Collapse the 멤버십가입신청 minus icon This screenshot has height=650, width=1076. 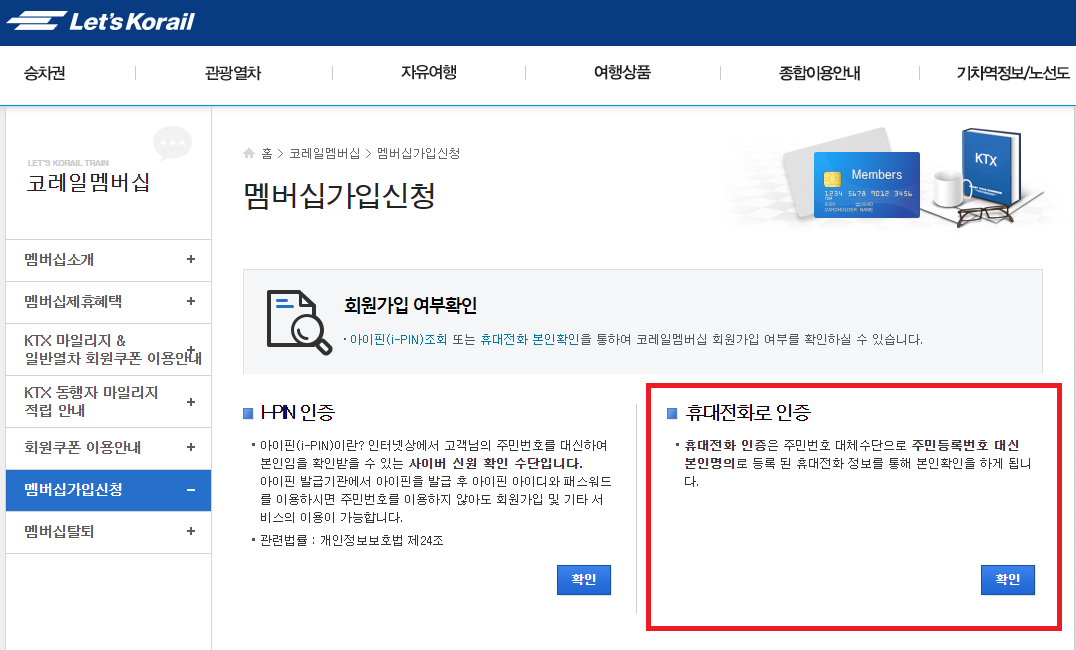pos(191,490)
